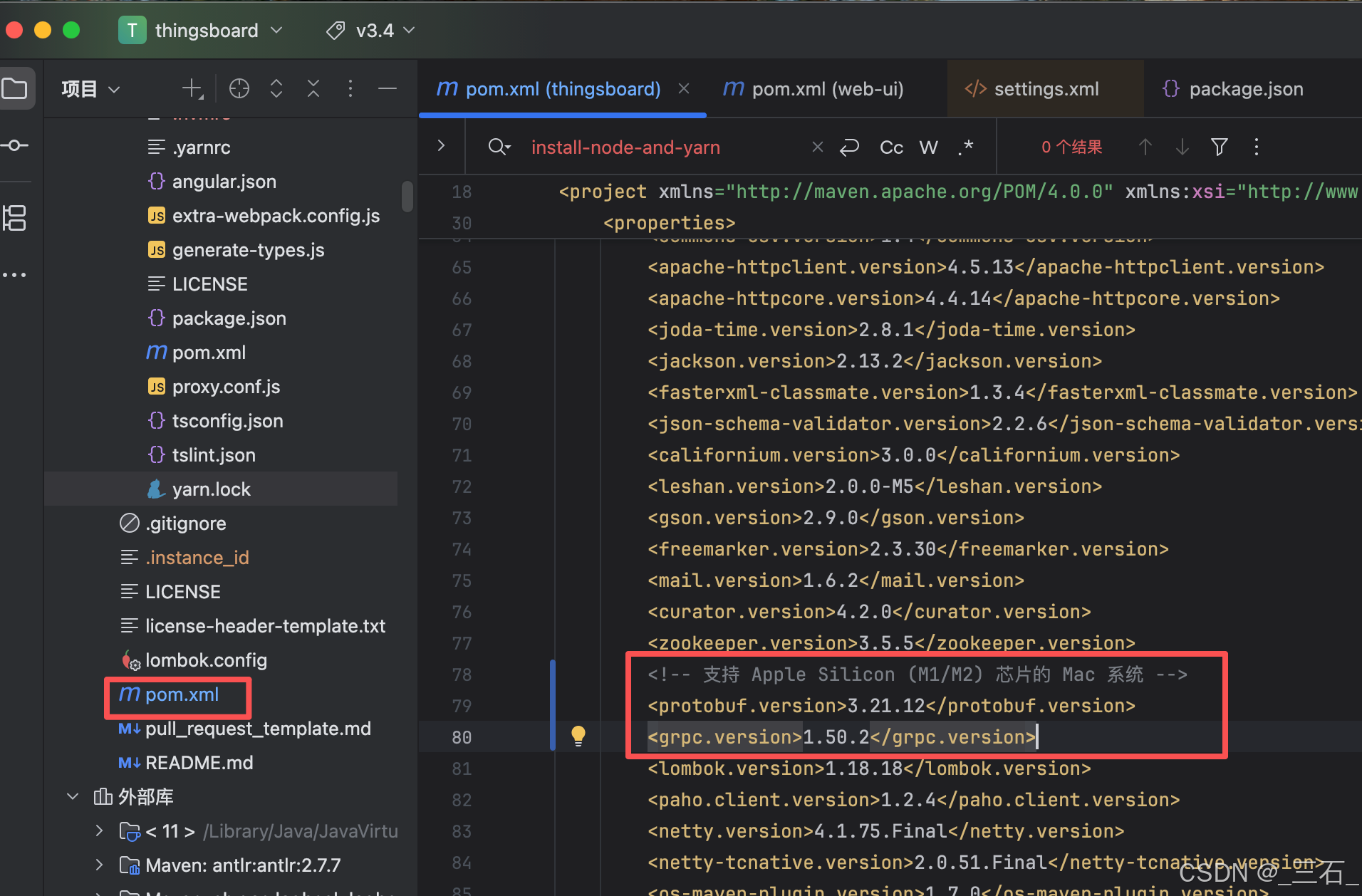Screen dimensions: 1362x896
Task: Click the search input field
Action: tap(662, 147)
